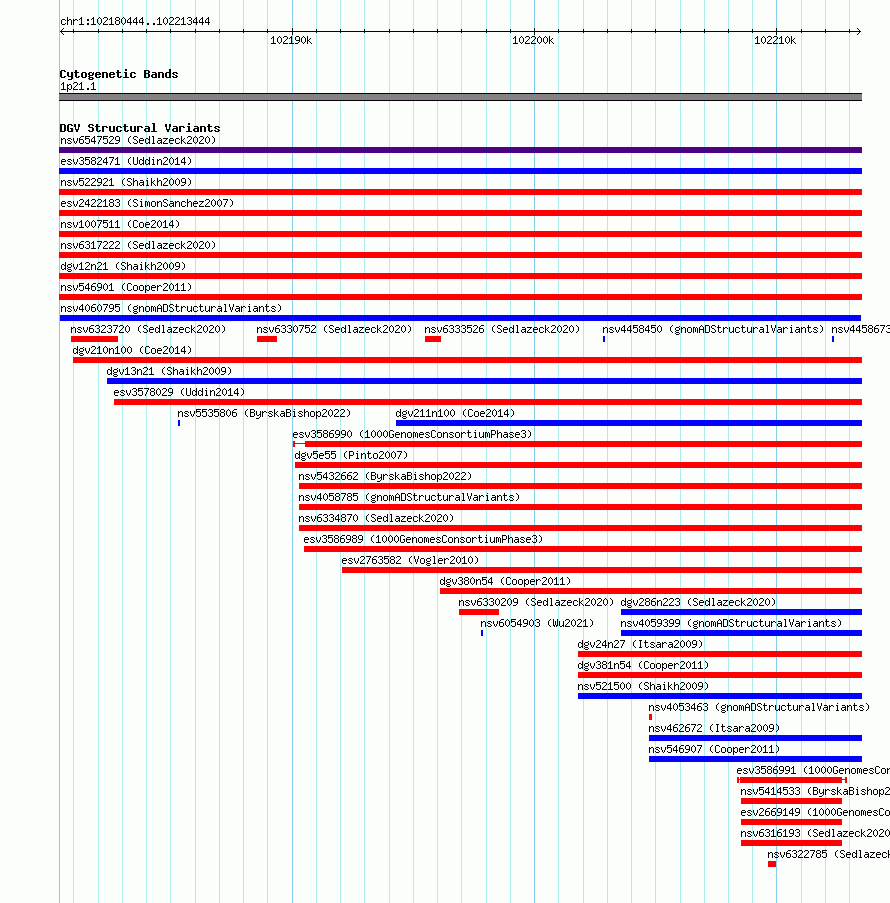
Task: Select the nsv5414533 variant label
Action: point(815,792)
